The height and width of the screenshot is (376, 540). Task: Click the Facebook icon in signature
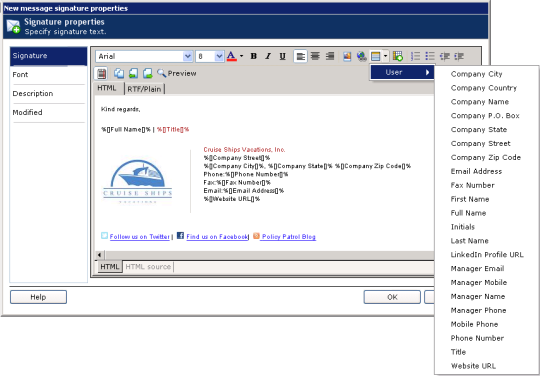[x=180, y=236]
